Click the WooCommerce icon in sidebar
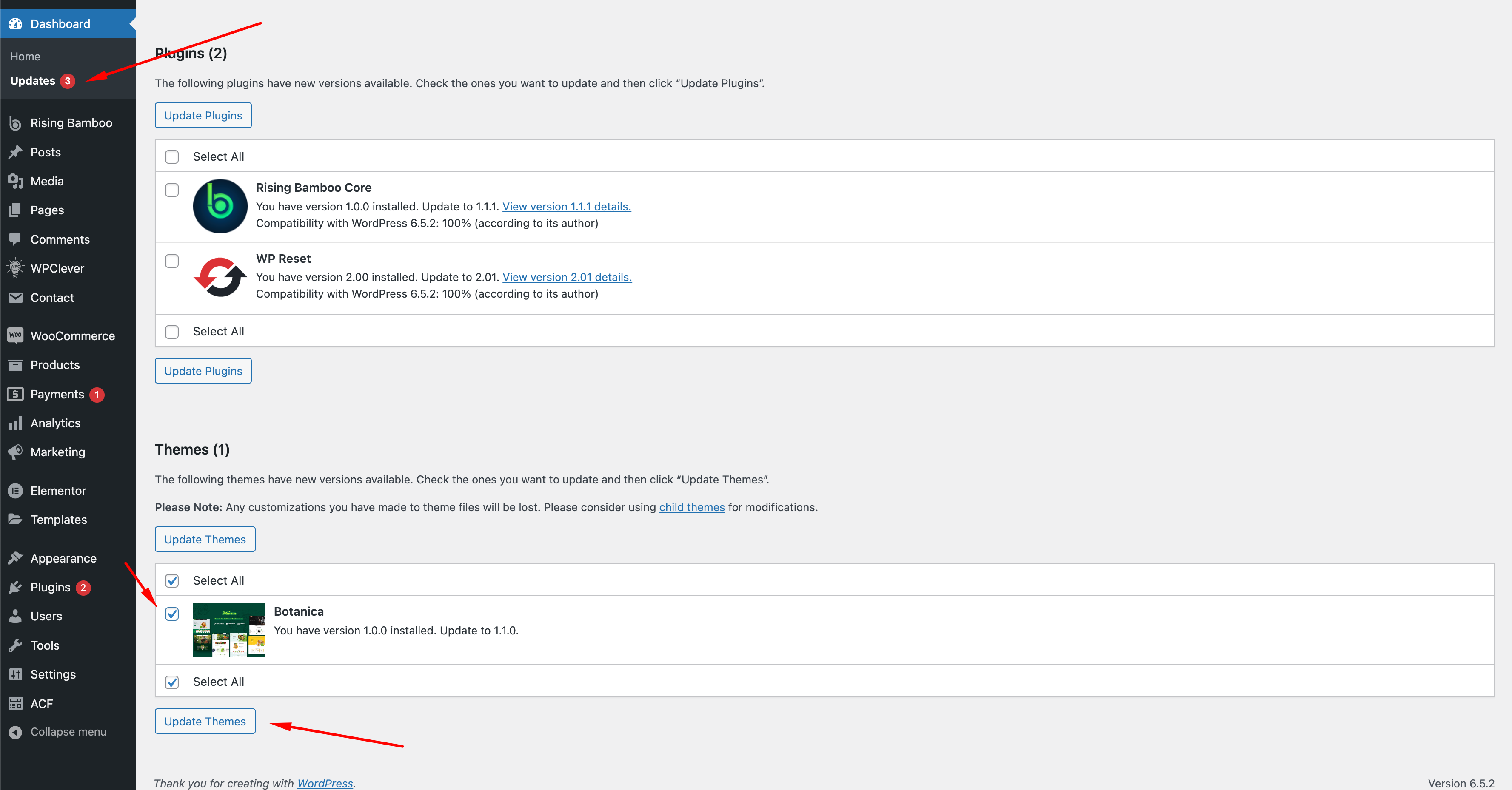The width and height of the screenshot is (1512, 790). point(15,335)
